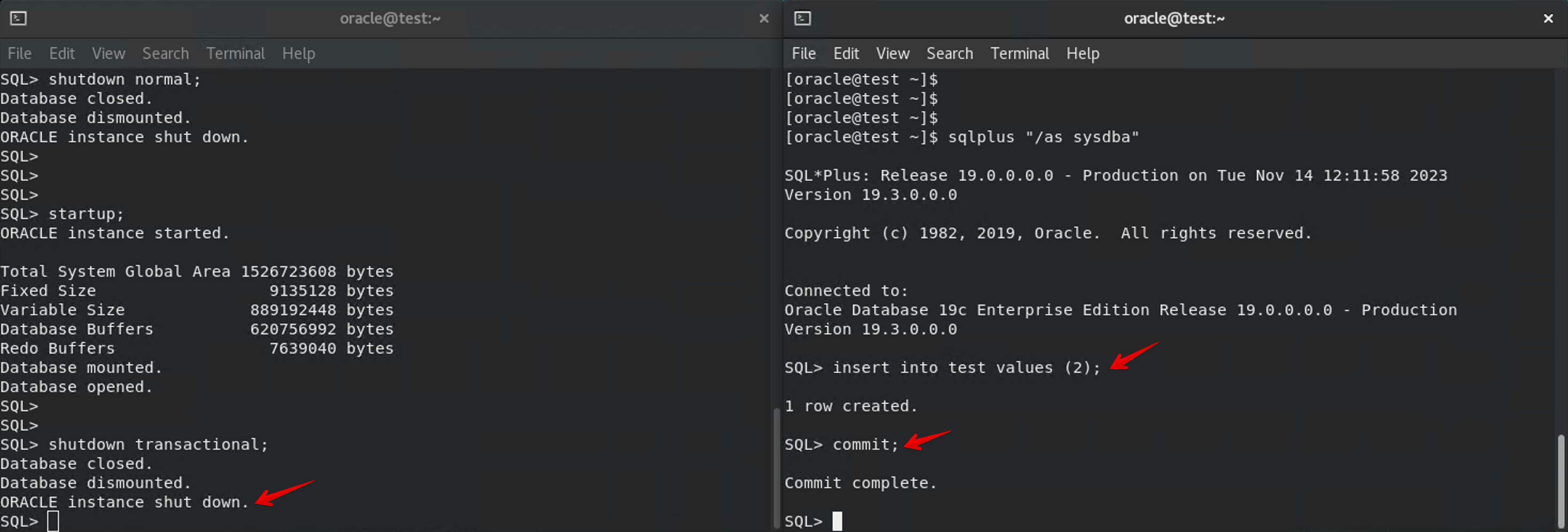Click 'Copyright (c) 1982, 2019, Oracle.' line
This screenshot has width=1568, height=532.
[1047, 233]
